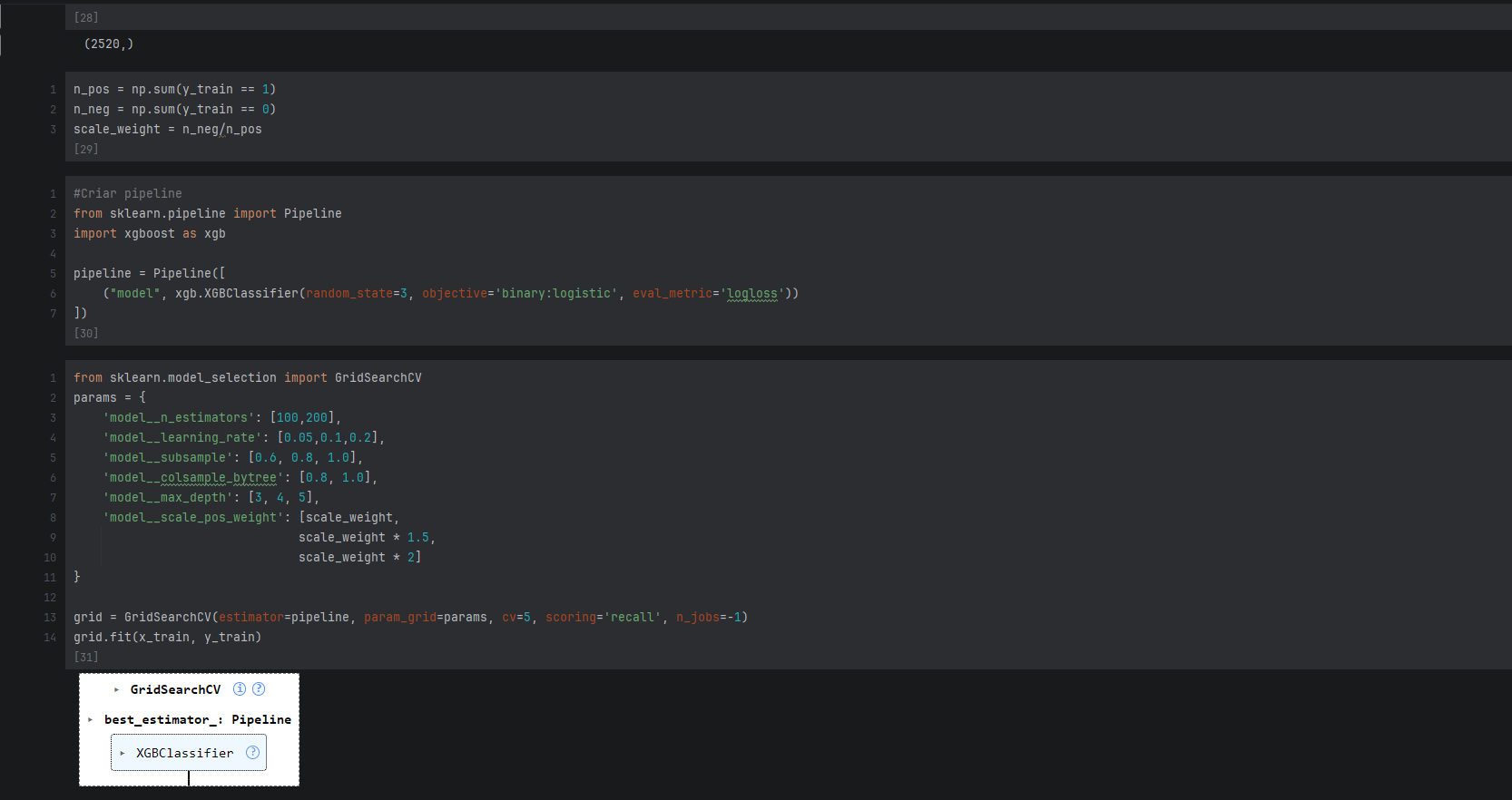
Task: Click the #Criar pipeline comment line
Action: click(x=128, y=193)
